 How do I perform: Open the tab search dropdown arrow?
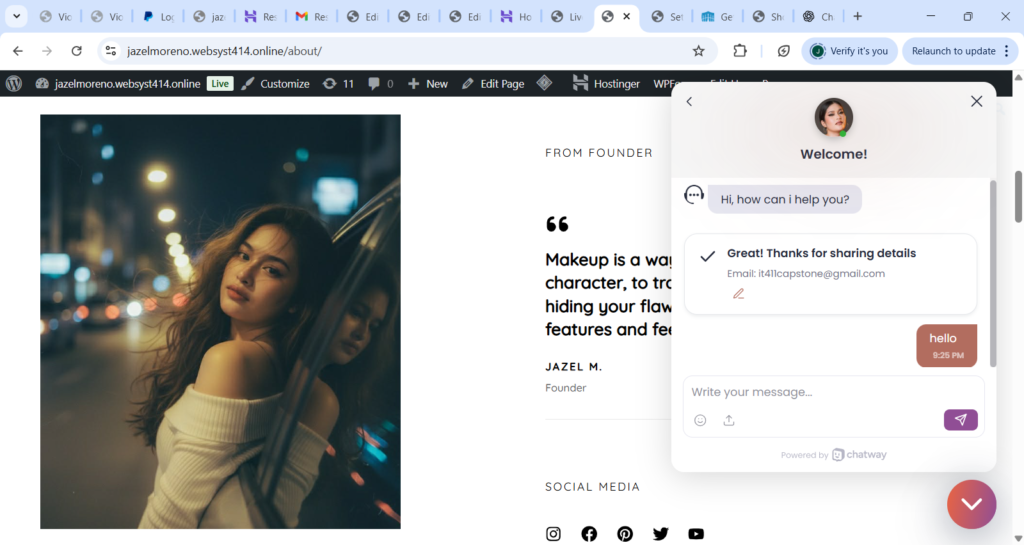point(17,17)
